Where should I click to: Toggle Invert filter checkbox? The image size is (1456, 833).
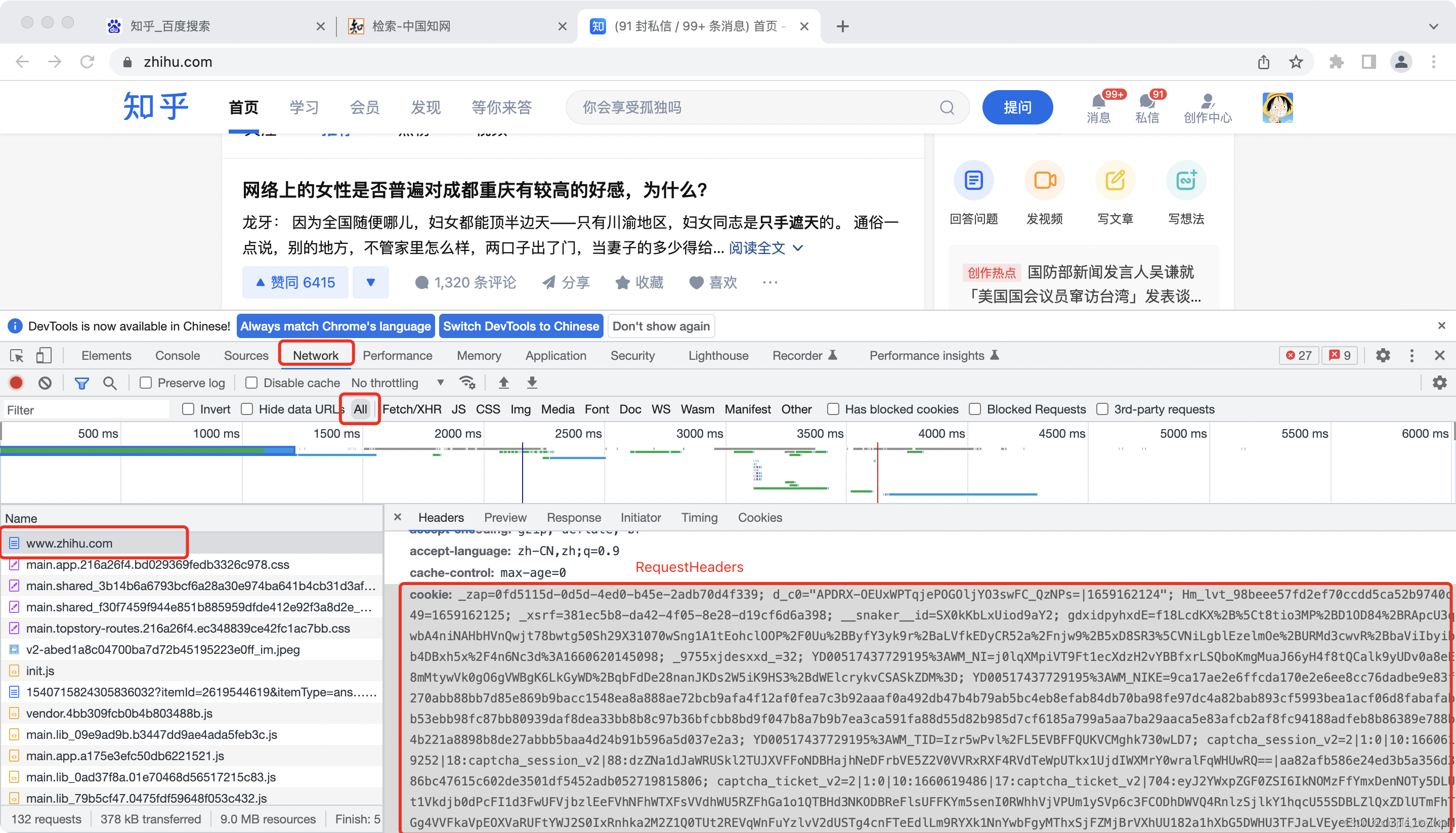click(188, 409)
